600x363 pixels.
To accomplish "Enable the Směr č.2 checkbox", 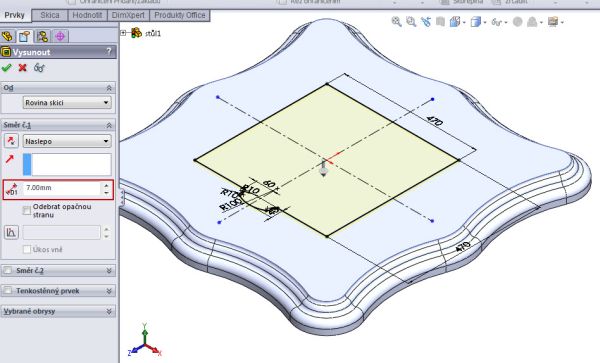I will pyautogui.click(x=8, y=270).
